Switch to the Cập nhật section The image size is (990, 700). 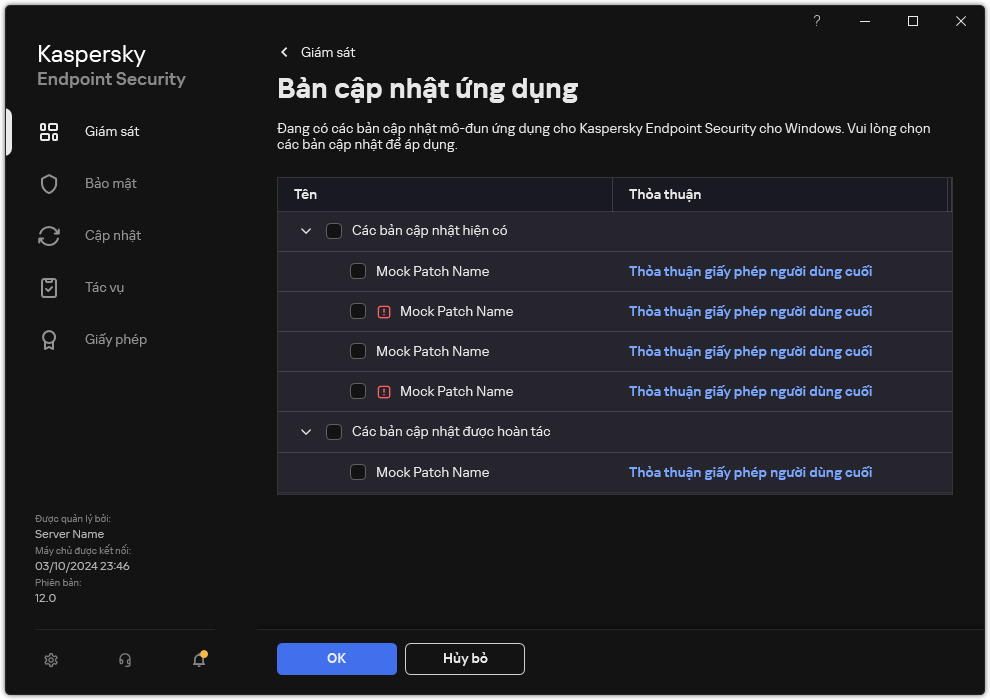113,235
